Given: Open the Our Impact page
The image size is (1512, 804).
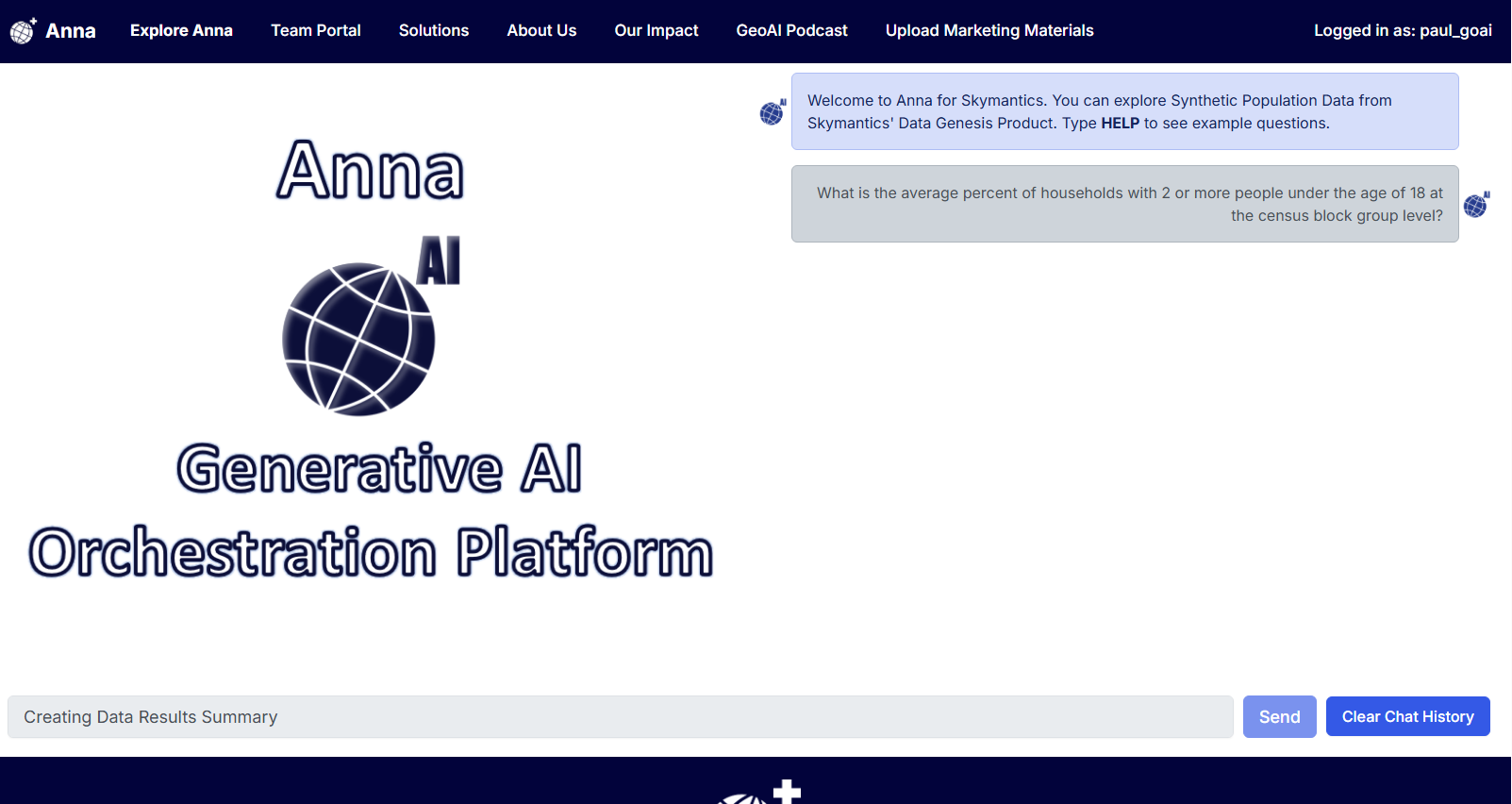Looking at the screenshot, I should coord(656,30).
